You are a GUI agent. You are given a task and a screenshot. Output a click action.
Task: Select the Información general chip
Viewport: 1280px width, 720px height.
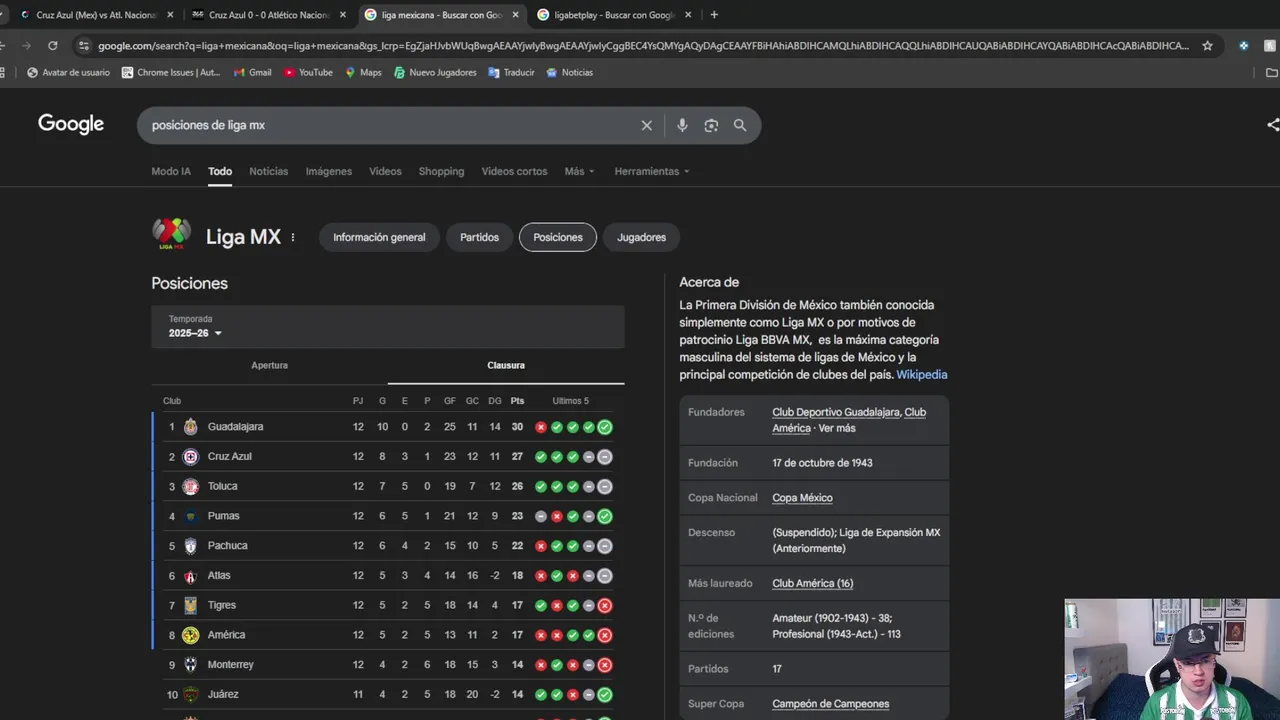[379, 237]
